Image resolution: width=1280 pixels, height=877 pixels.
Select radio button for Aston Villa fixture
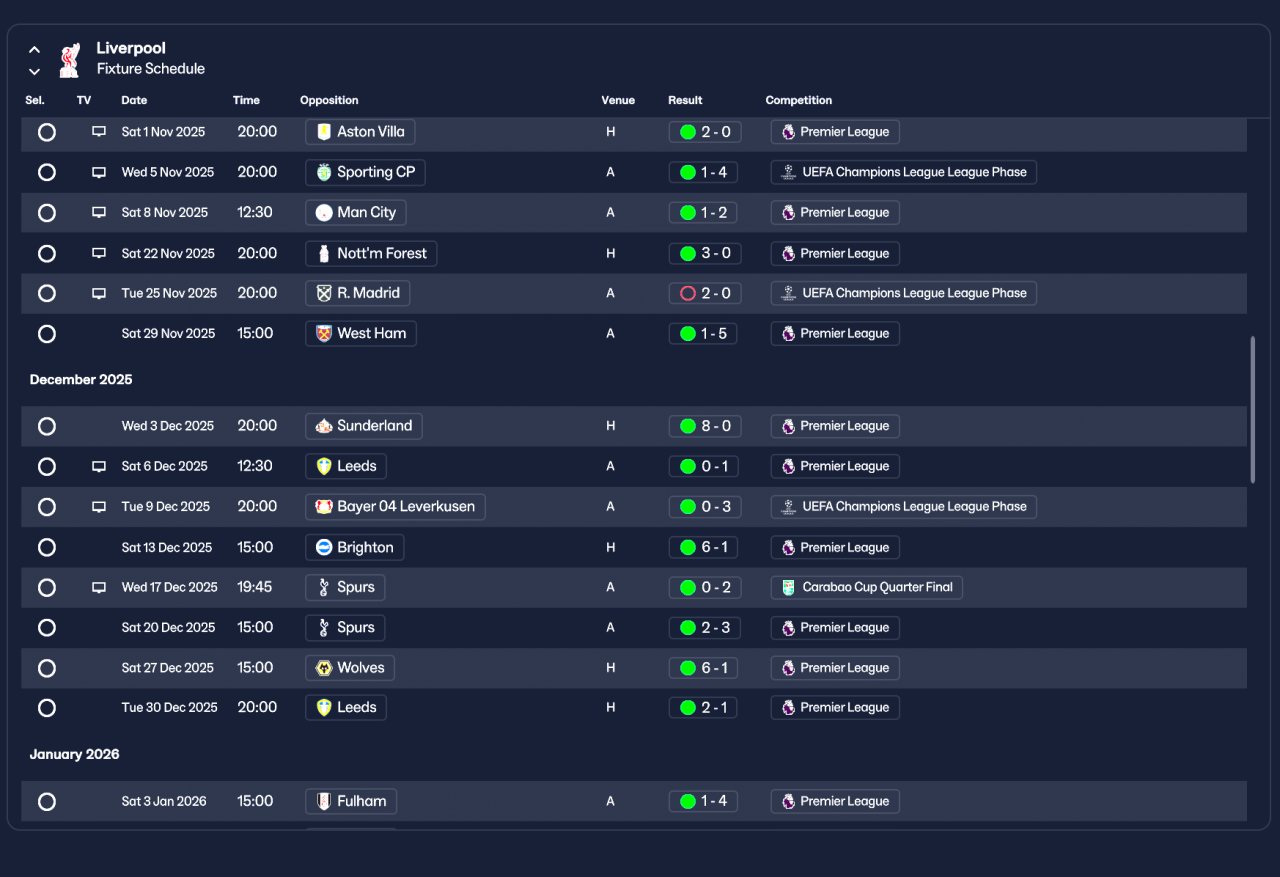click(x=47, y=132)
